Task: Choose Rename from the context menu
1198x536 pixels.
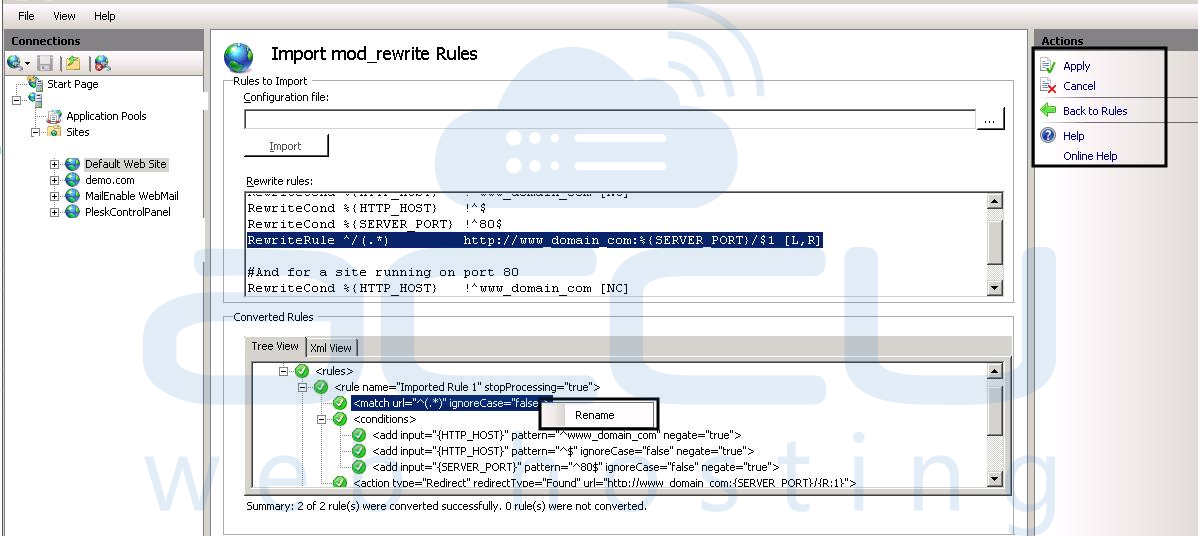Action: pyautogui.click(x=598, y=415)
